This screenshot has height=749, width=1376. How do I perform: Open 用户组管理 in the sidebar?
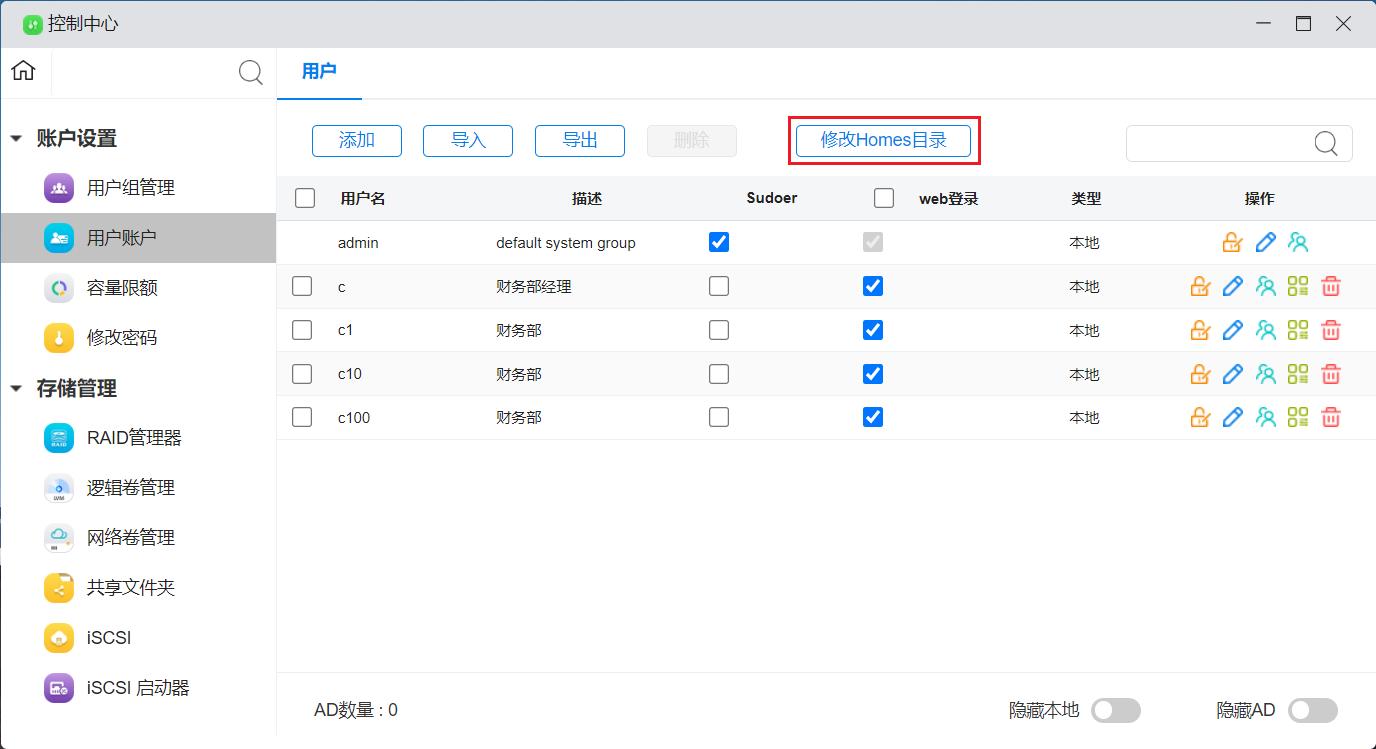click(130, 188)
